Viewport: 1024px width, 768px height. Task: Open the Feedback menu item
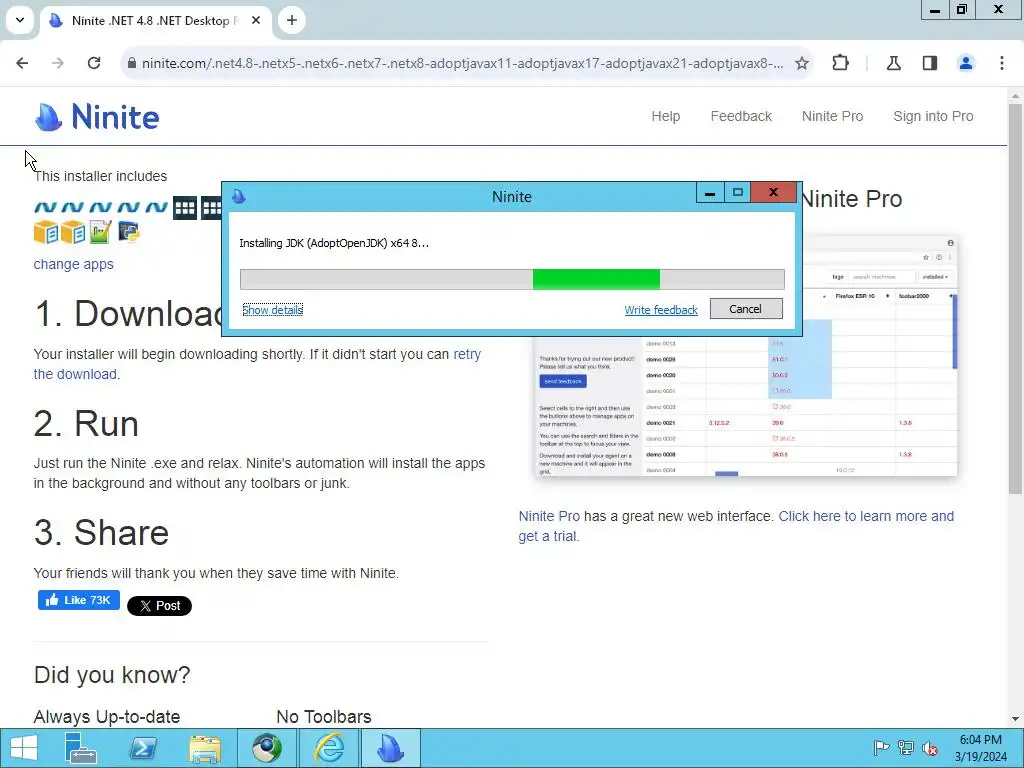click(x=741, y=116)
